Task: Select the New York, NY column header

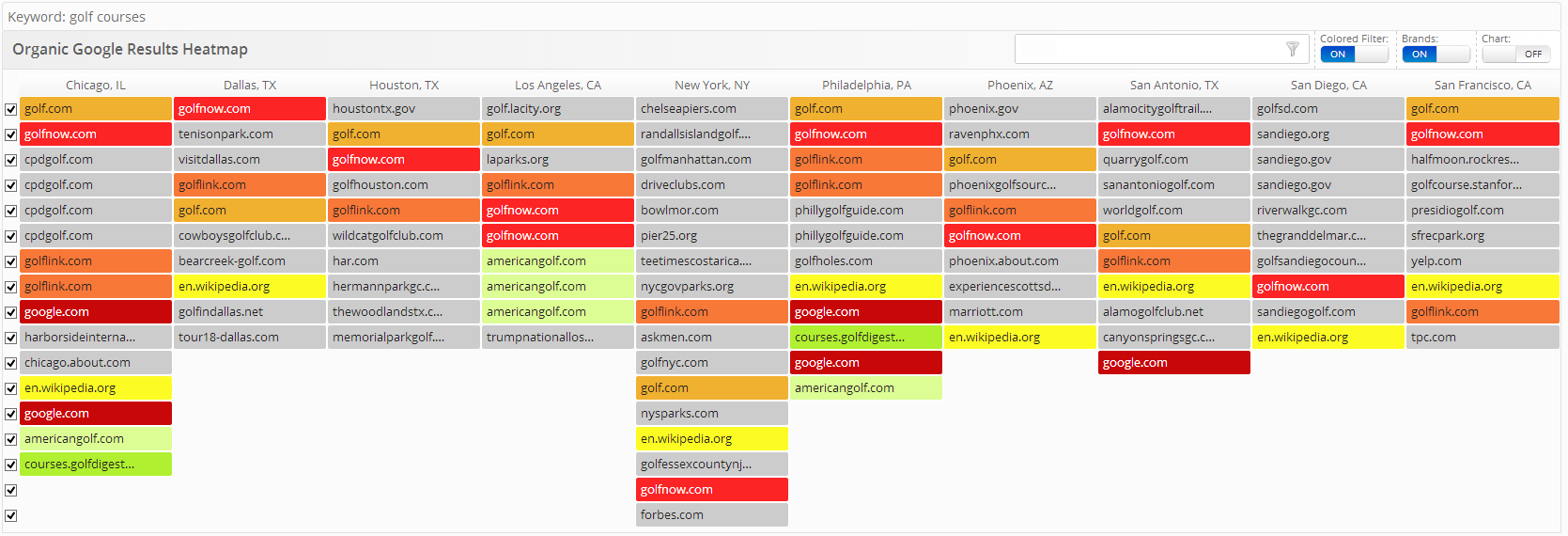Action: tap(712, 85)
